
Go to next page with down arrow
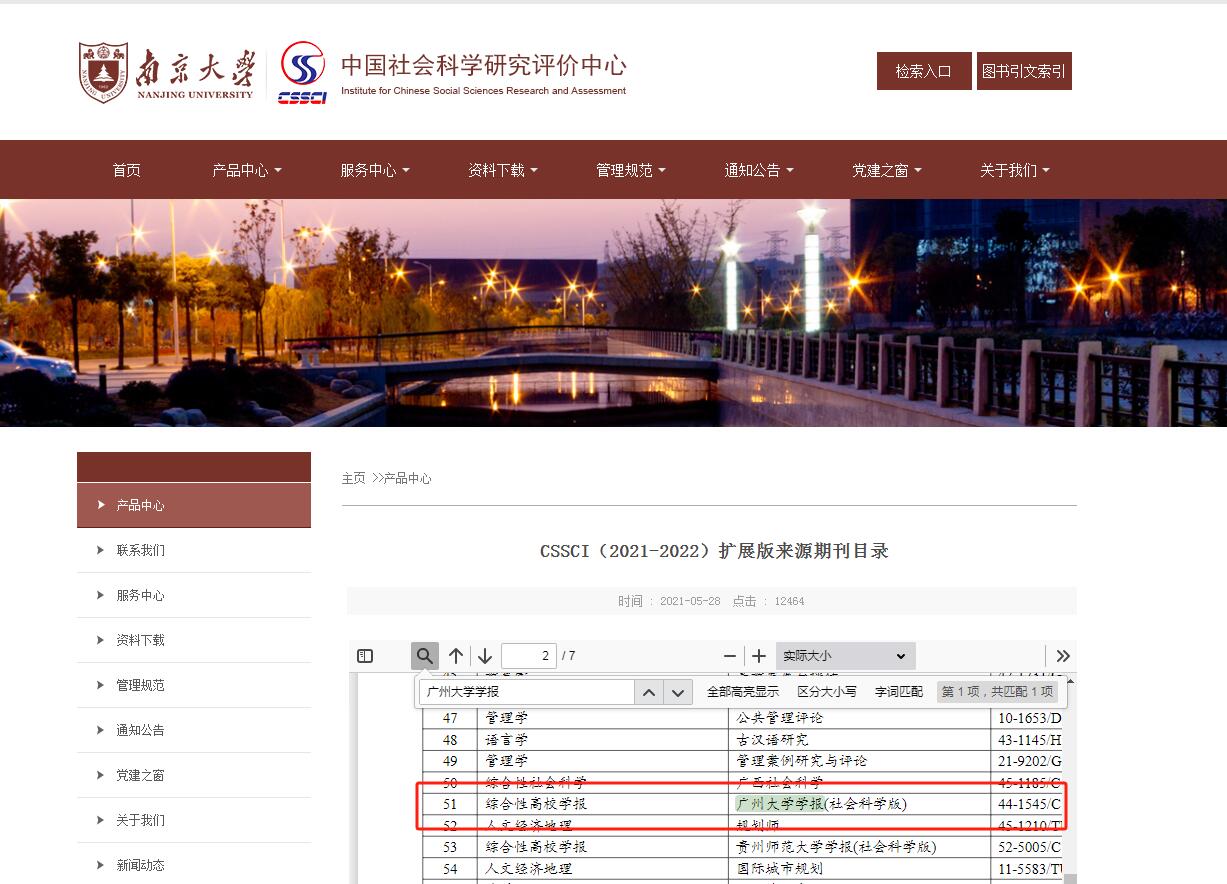pyautogui.click(x=485, y=656)
